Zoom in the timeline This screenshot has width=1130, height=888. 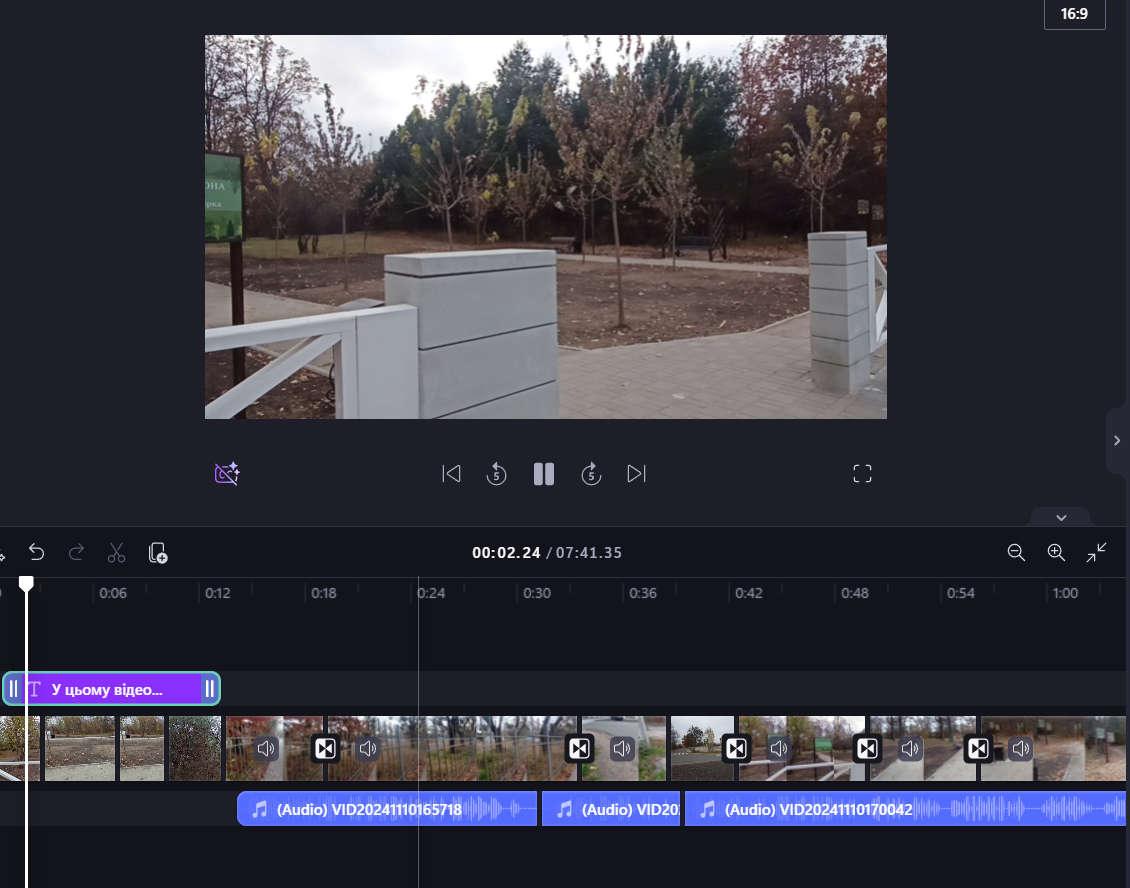click(1056, 553)
